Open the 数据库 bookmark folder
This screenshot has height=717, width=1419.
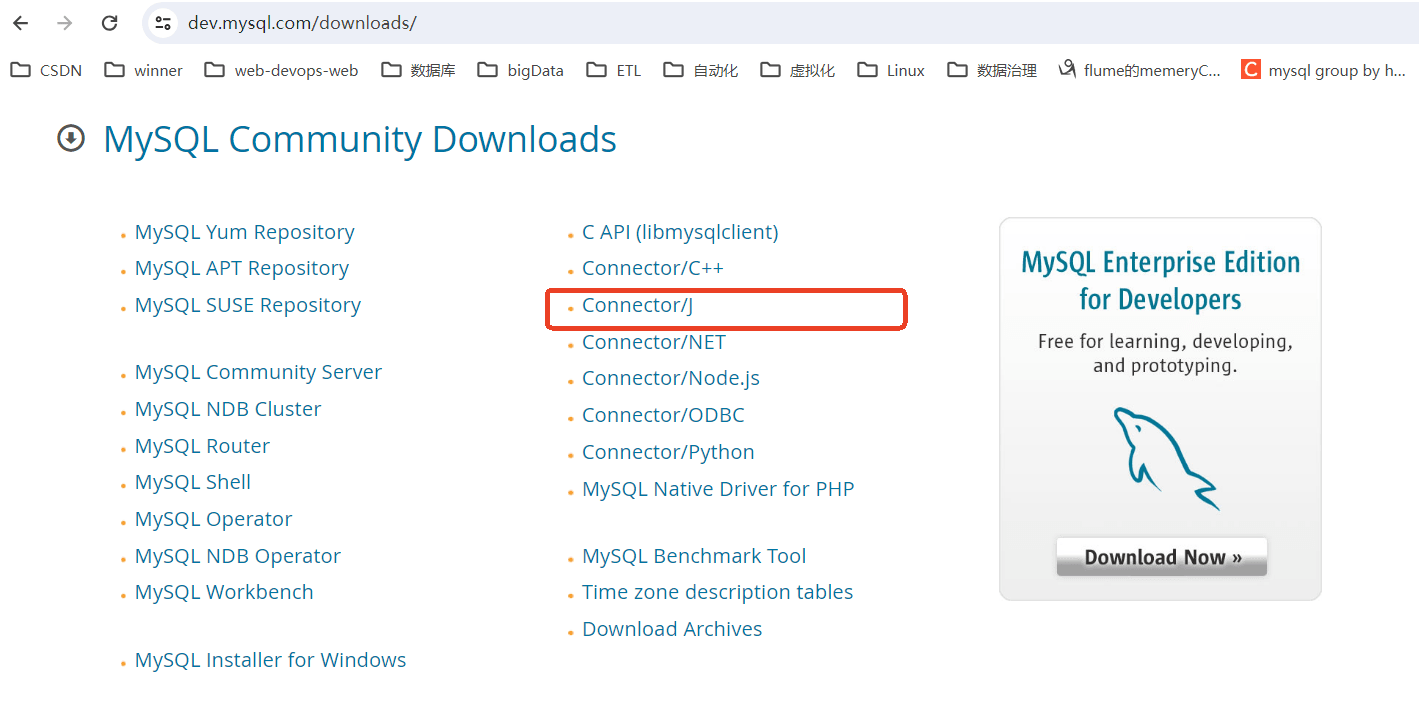point(418,70)
